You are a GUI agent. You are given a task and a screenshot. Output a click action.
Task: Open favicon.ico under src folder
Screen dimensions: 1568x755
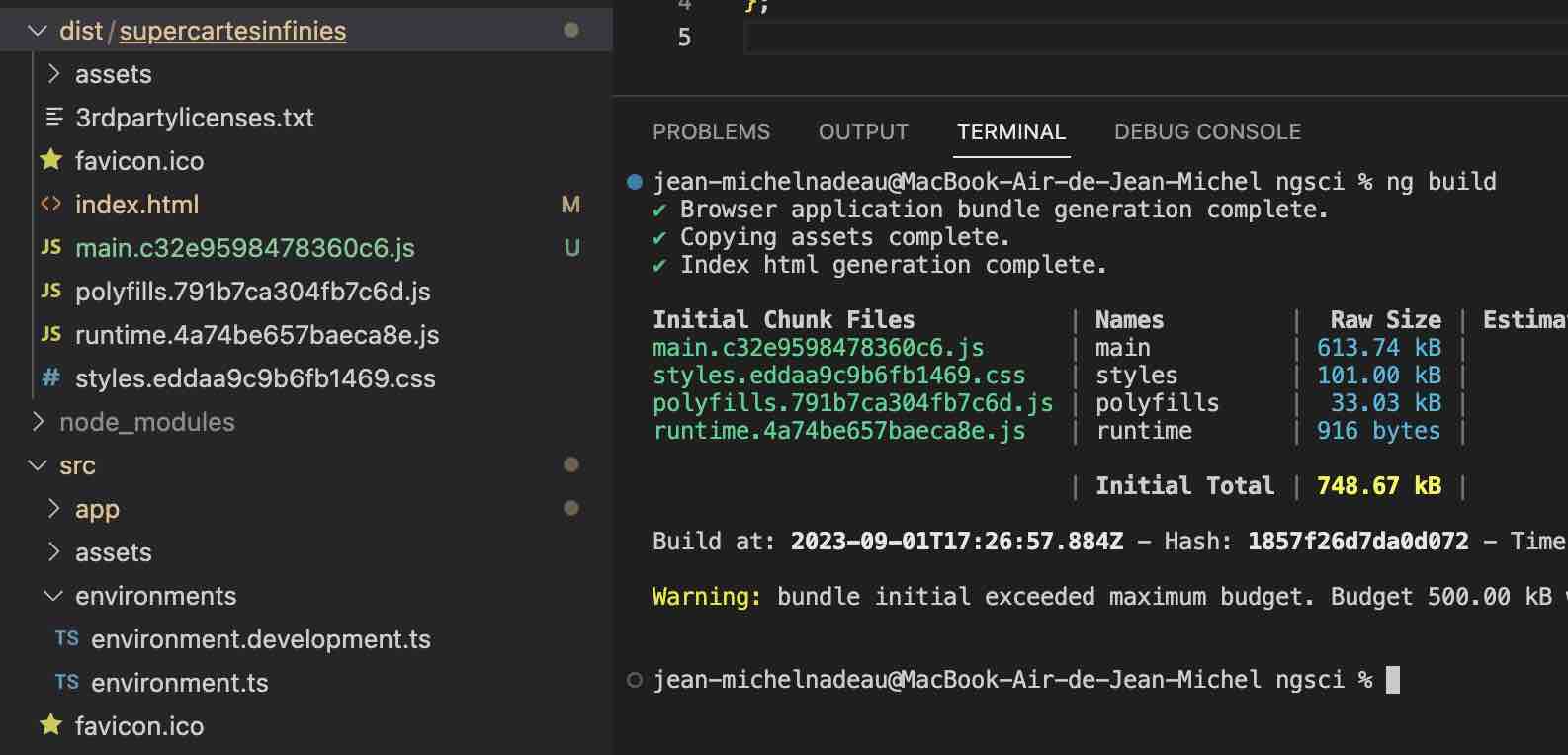point(139,726)
